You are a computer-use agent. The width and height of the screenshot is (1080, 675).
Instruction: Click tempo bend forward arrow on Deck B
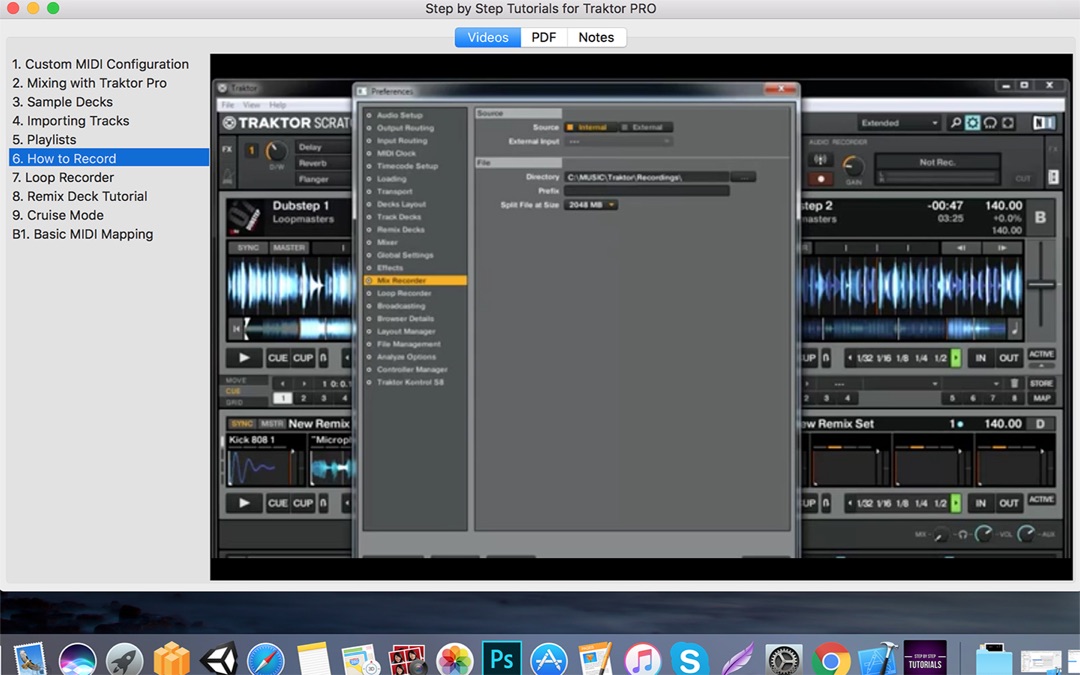tap(1001, 247)
